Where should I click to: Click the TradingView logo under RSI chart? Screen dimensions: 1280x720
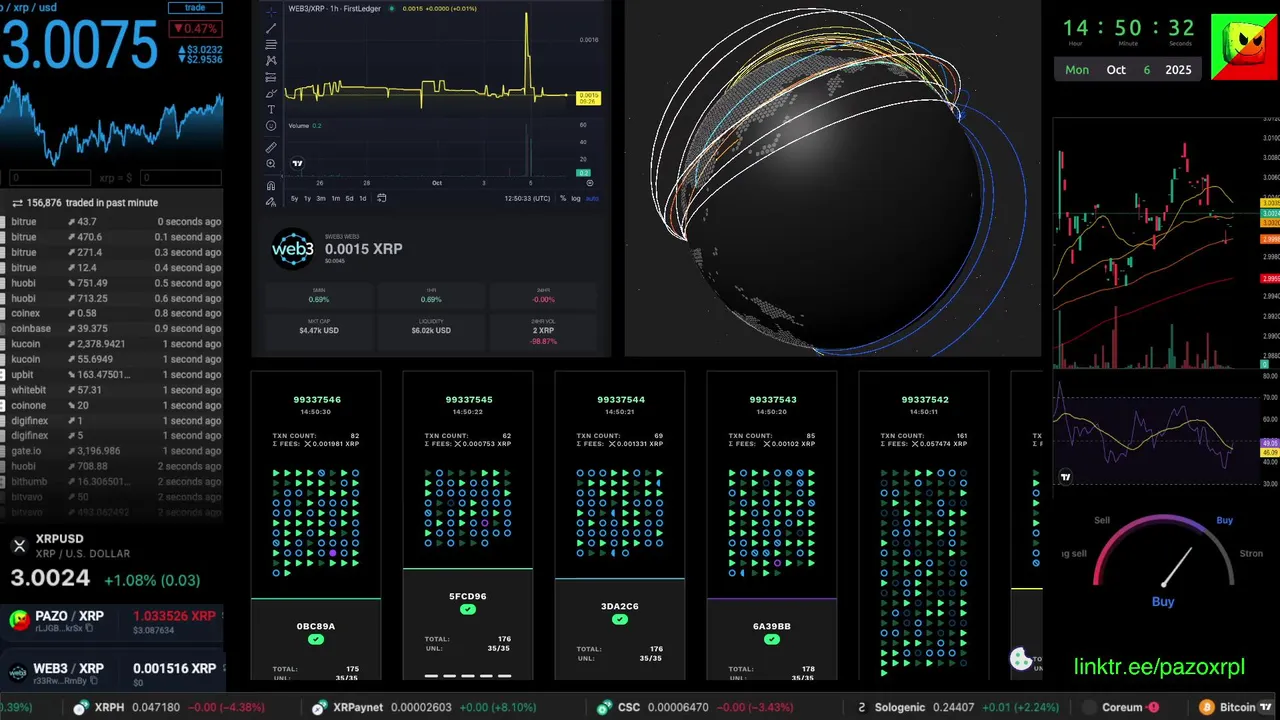tap(1065, 478)
